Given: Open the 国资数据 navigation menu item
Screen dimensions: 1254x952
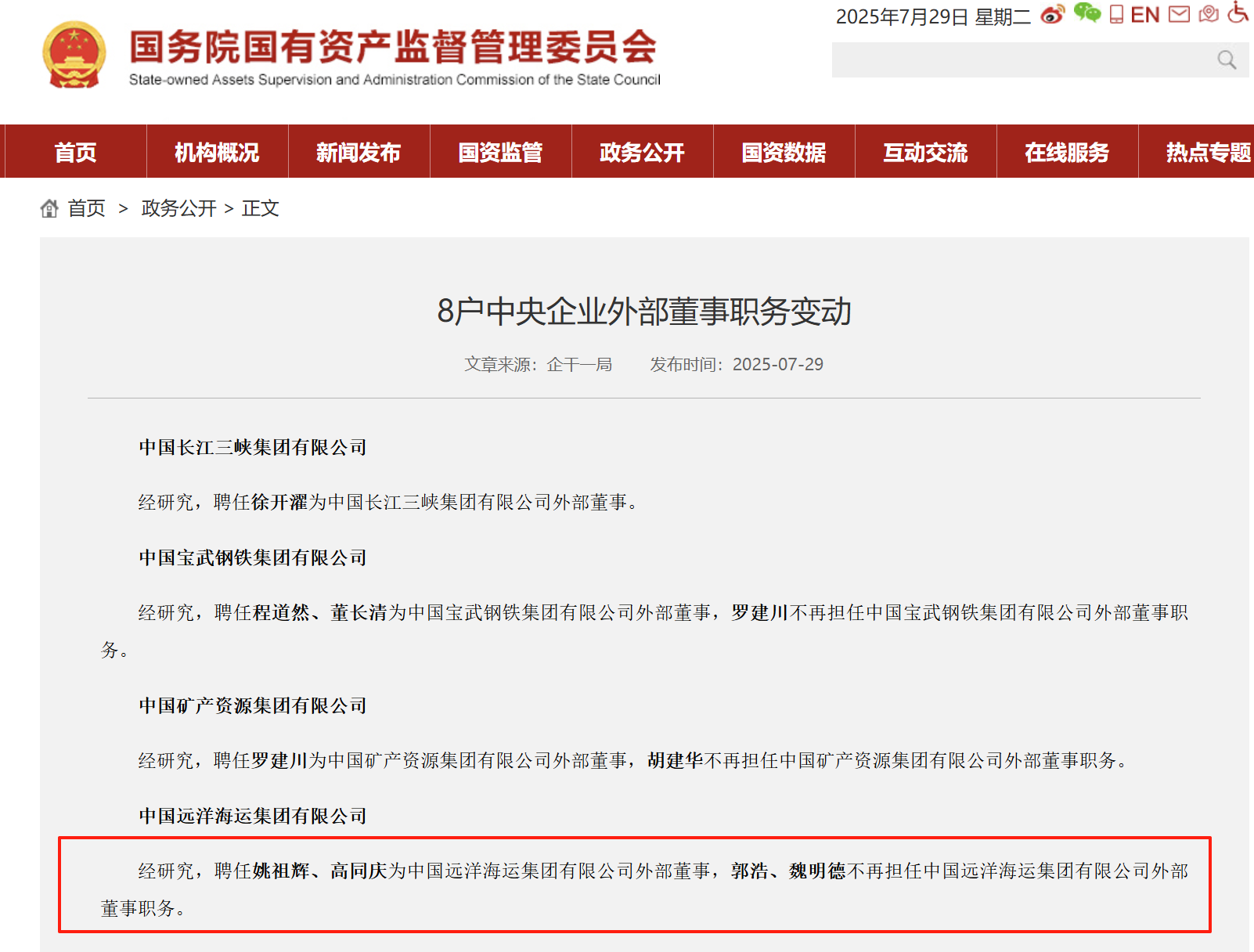Looking at the screenshot, I should tap(784, 152).
